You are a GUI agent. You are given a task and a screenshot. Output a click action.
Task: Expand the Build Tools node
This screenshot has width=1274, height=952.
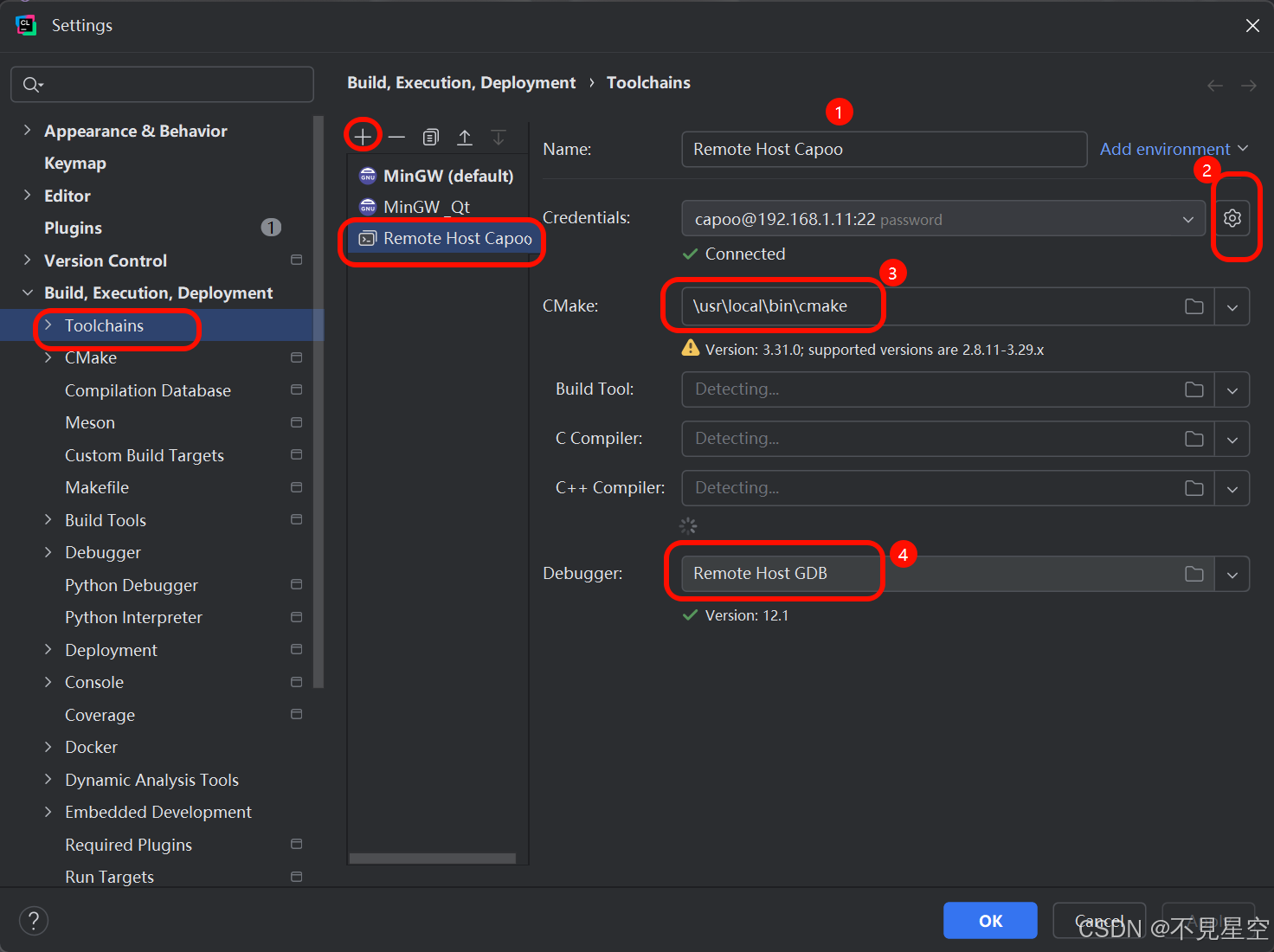point(48,519)
